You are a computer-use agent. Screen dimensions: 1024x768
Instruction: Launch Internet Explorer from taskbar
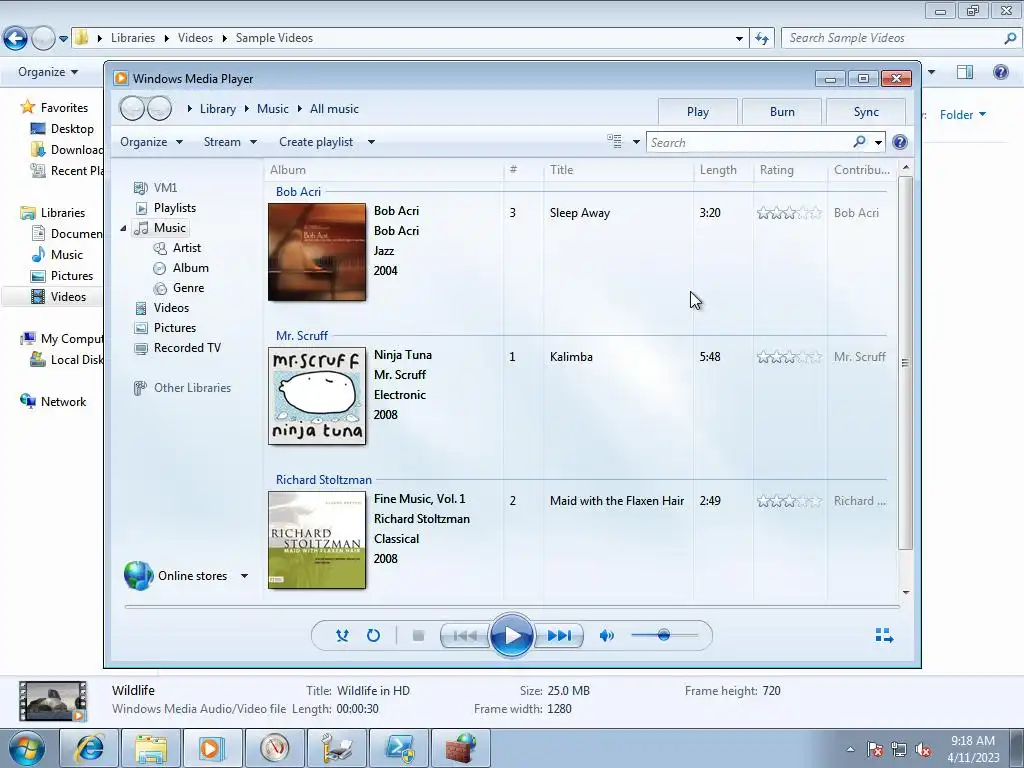89,748
